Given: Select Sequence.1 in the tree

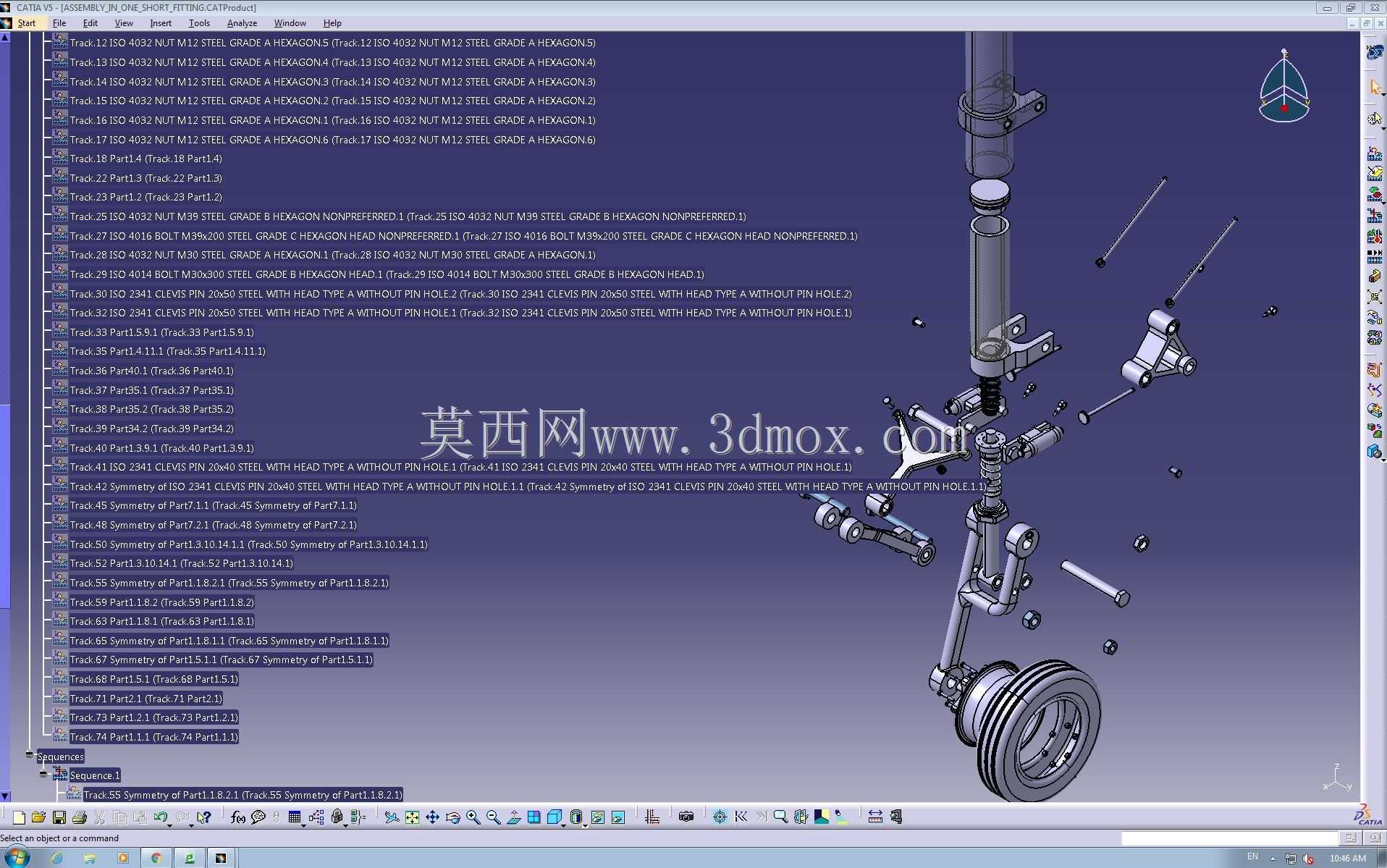Looking at the screenshot, I should pos(95,775).
